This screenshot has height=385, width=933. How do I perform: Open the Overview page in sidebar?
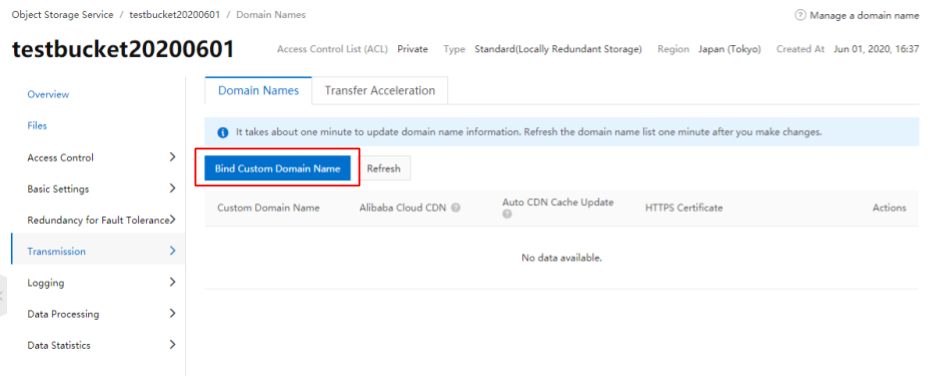click(48, 94)
